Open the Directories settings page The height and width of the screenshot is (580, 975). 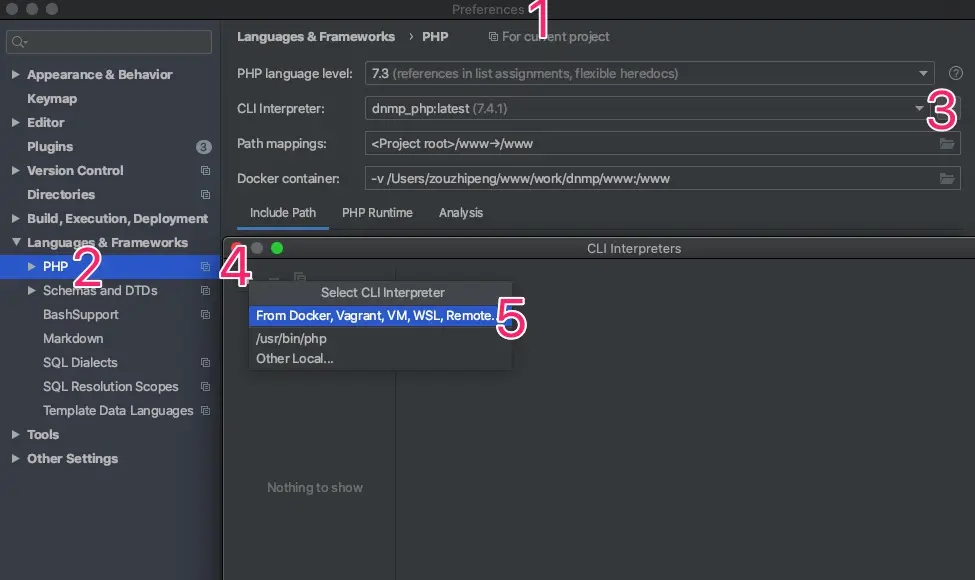61,195
